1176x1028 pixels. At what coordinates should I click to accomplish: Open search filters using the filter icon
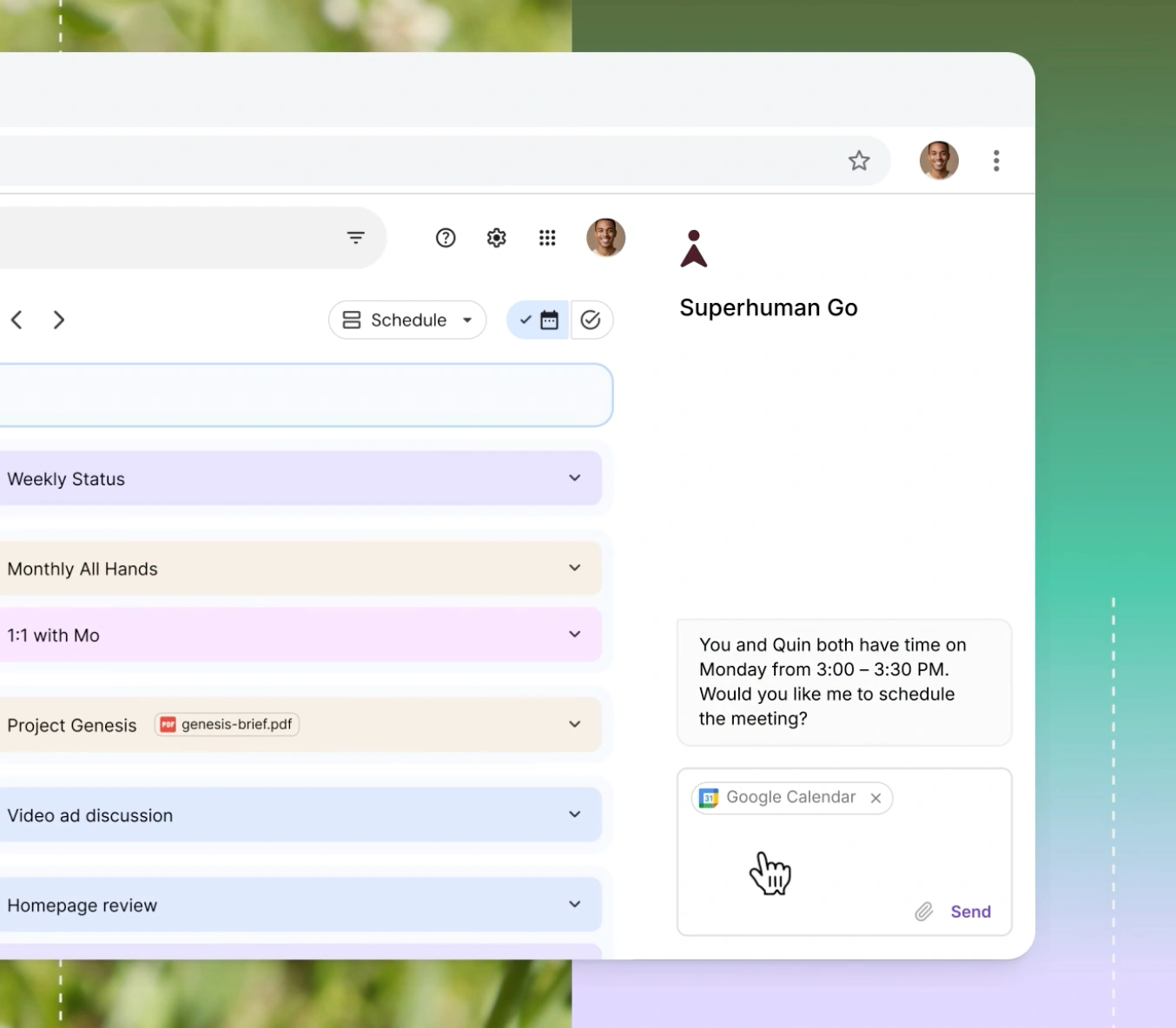(356, 237)
